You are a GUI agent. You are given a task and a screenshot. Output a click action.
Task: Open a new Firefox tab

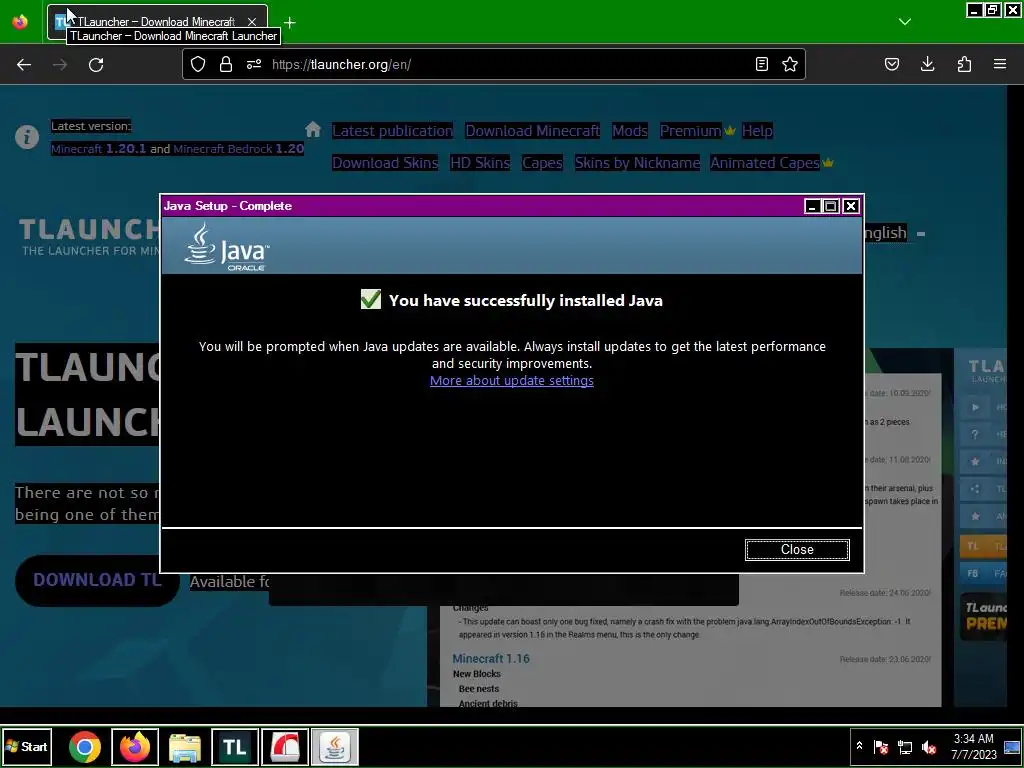pos(290,22)
